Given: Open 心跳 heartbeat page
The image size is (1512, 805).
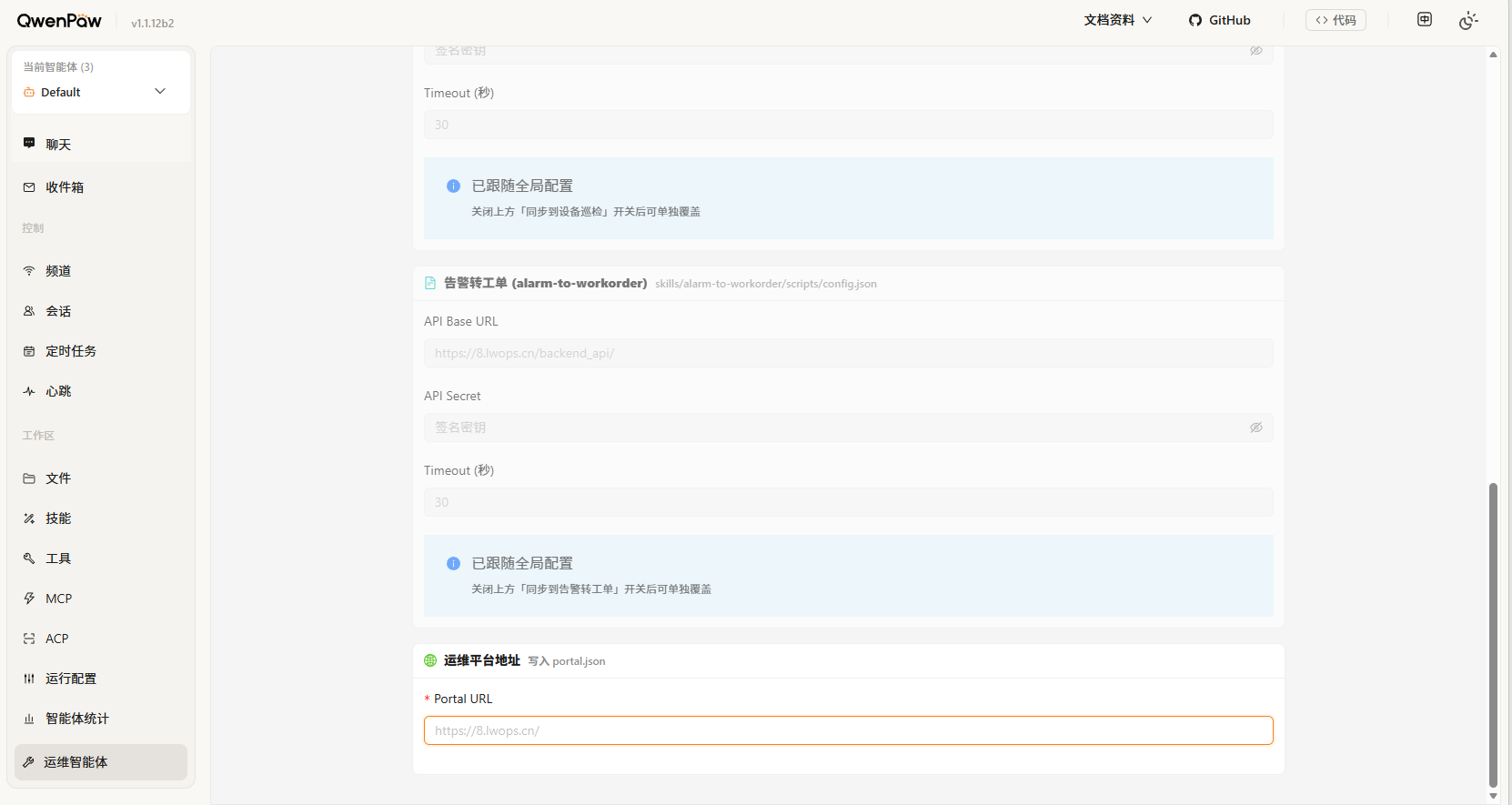Looking at the screenshot, I should click(101, 391).
